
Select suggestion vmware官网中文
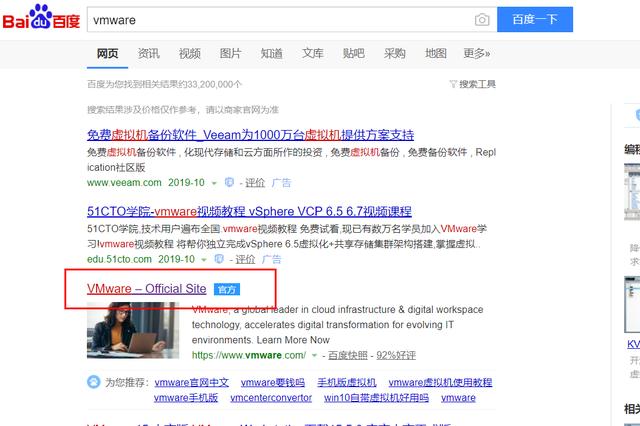pos(191,382)
